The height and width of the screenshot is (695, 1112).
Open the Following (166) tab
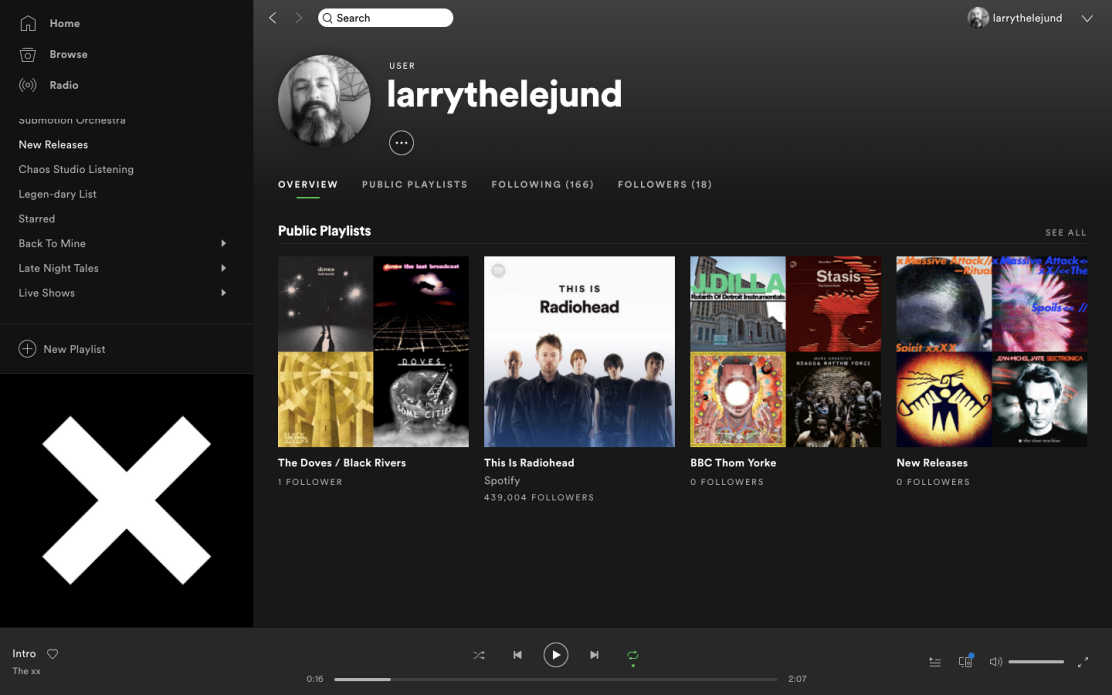543,184
